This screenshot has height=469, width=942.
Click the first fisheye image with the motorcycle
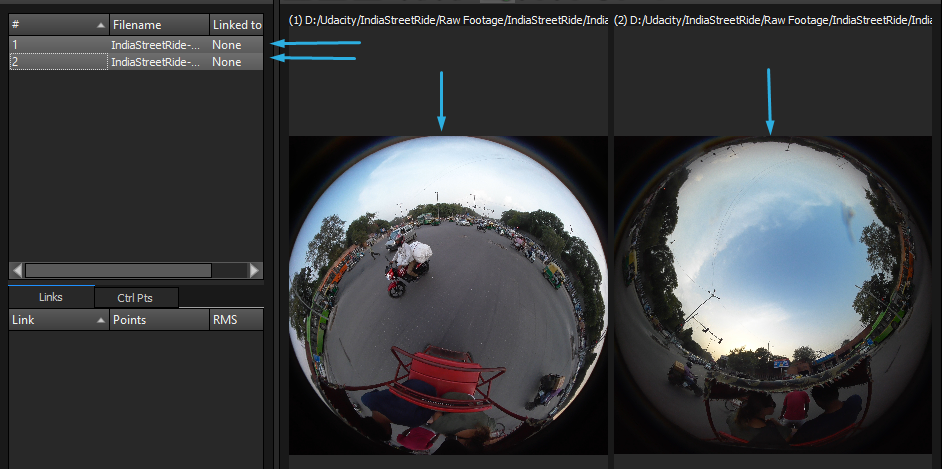(x=447, y=295)
